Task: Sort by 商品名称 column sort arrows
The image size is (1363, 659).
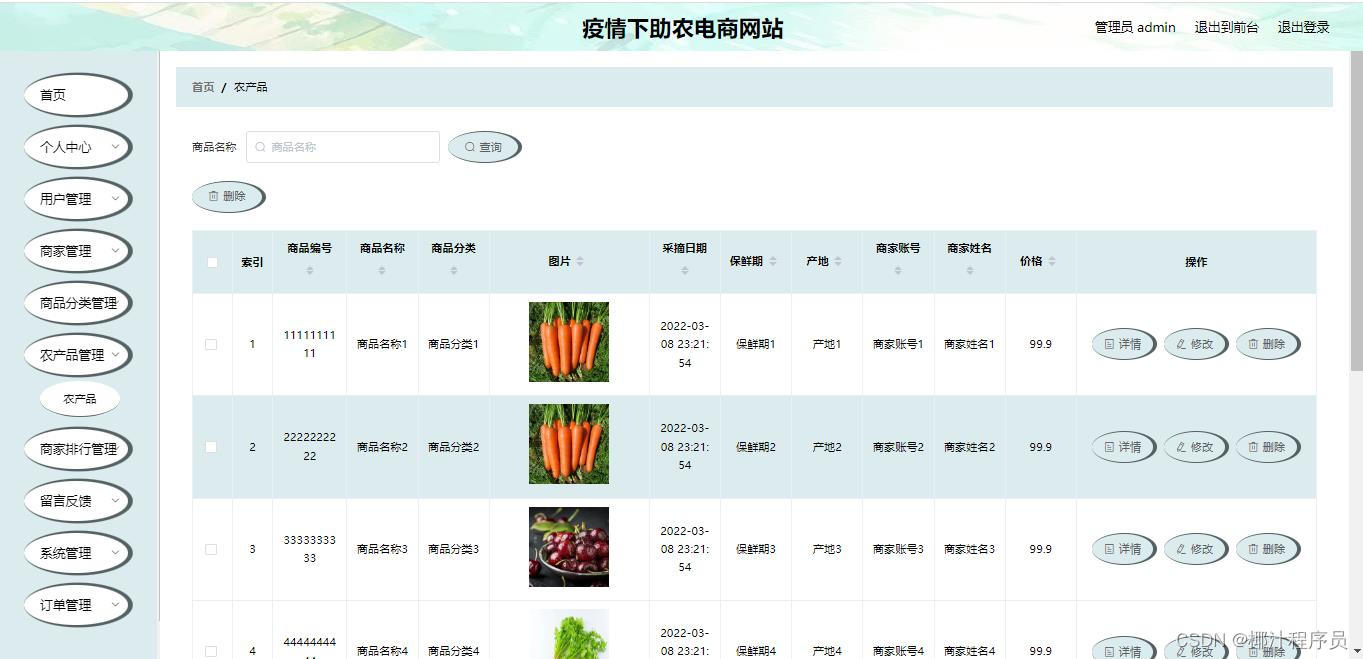Action: (x=381, y=271)
